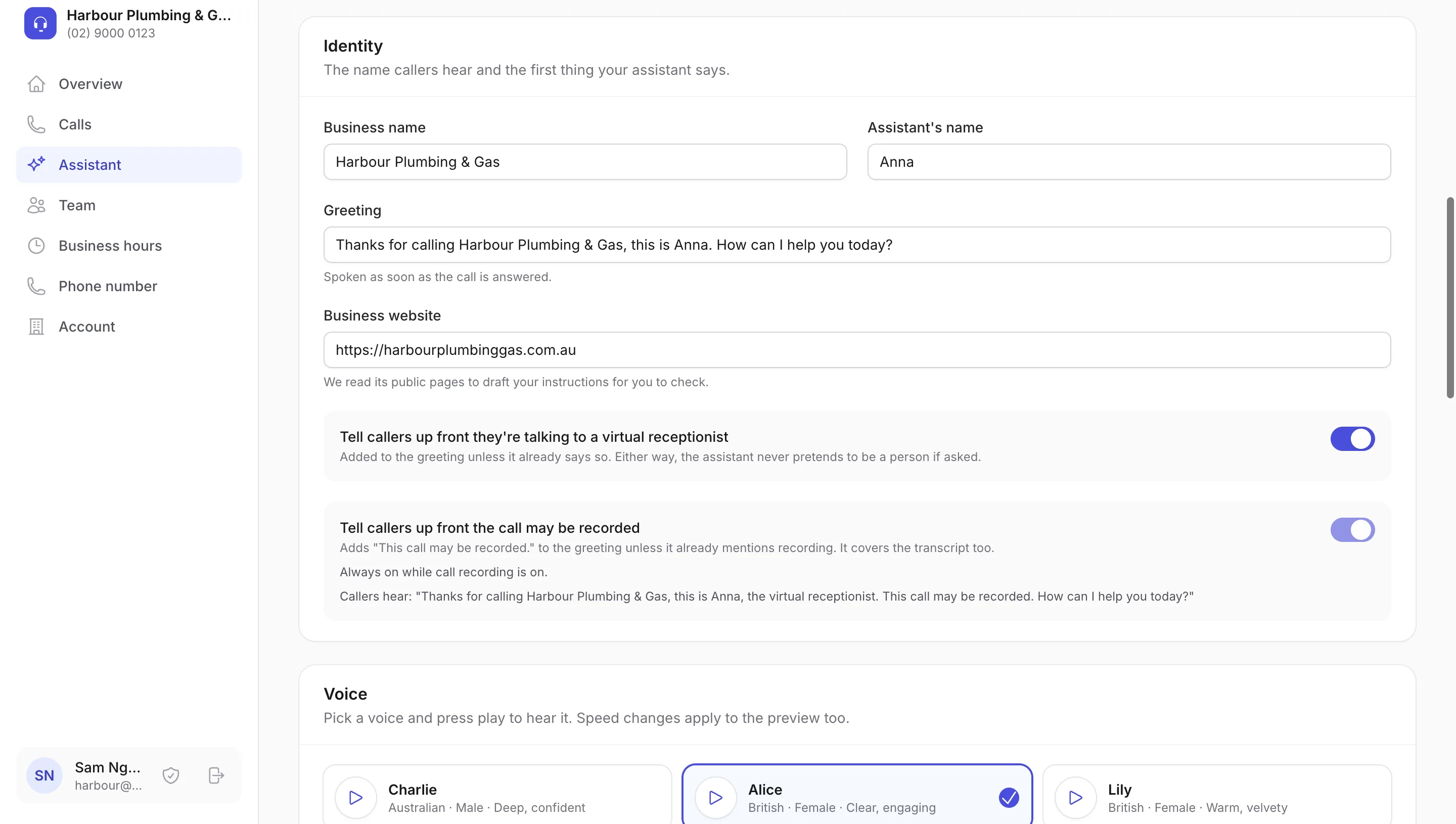Click the page vertical scrollbar
This screenshot has width=1456, height=824.
pyautogui.click(x=1450, y=298)
